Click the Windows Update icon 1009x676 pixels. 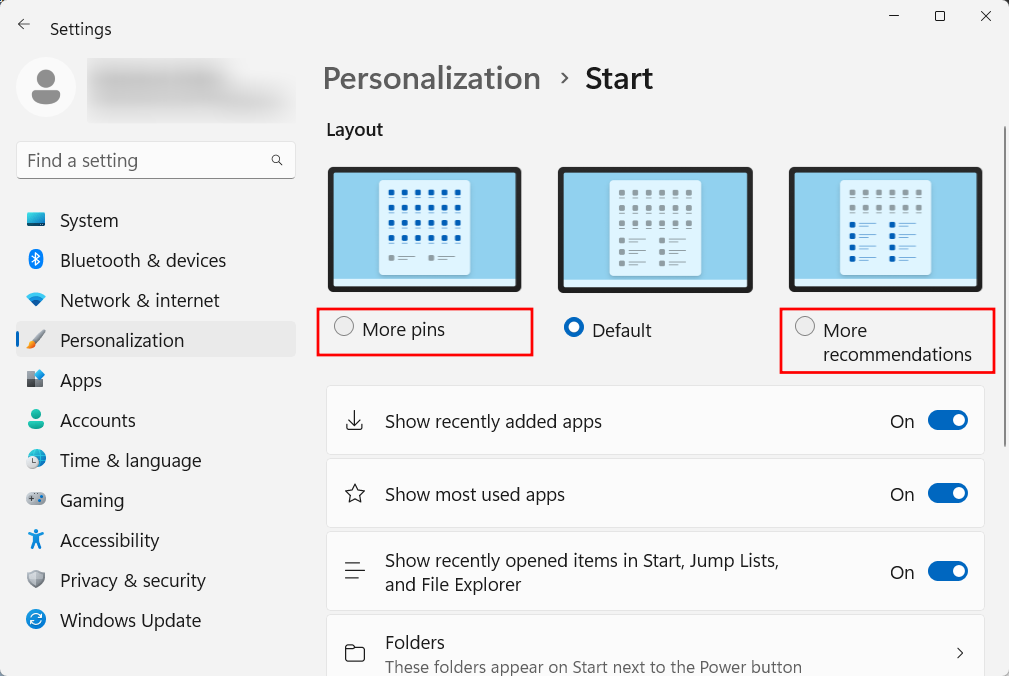(34, 620)
